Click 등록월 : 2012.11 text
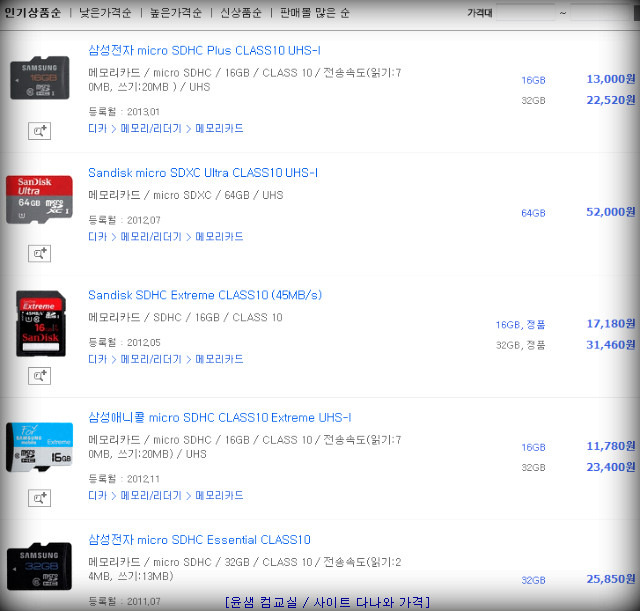 124,479
